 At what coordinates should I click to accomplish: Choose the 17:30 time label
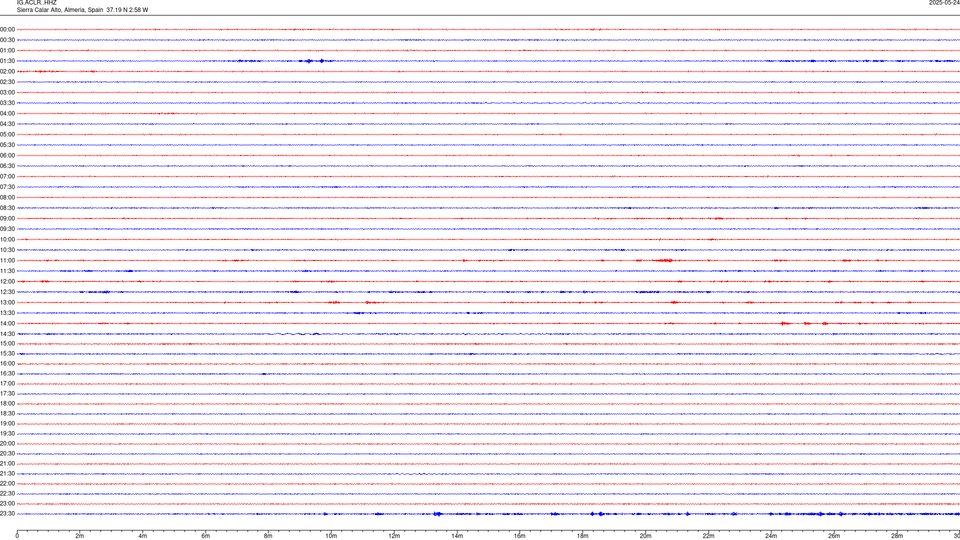click(7, 394)
